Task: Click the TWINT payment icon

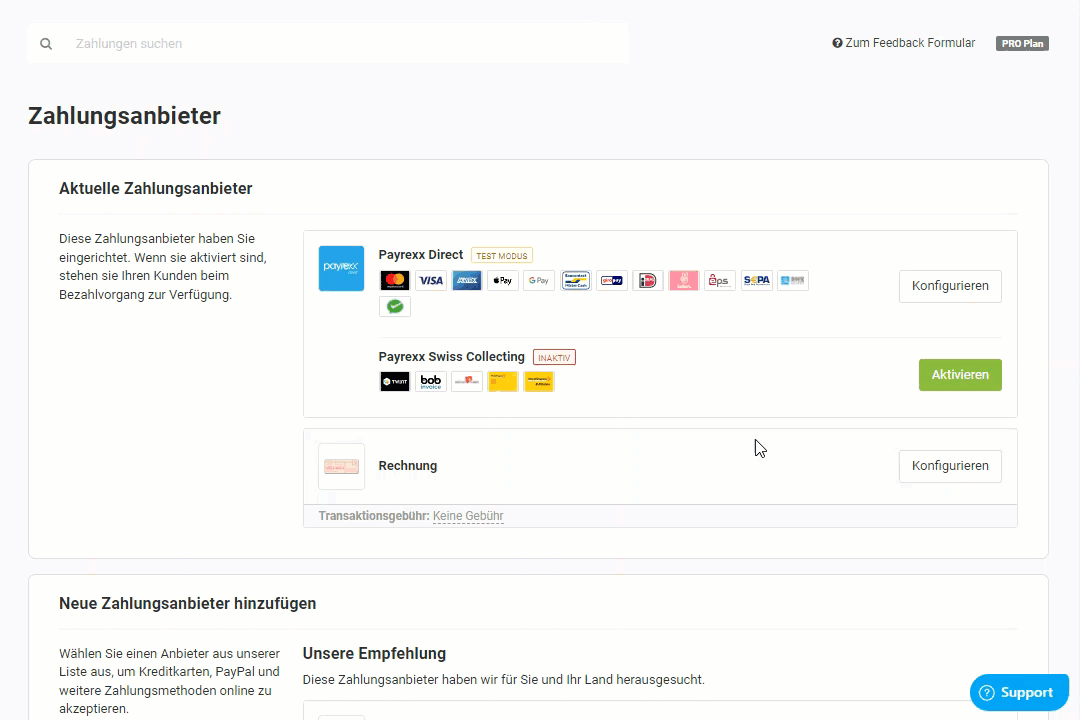Action: coord(395,381)
